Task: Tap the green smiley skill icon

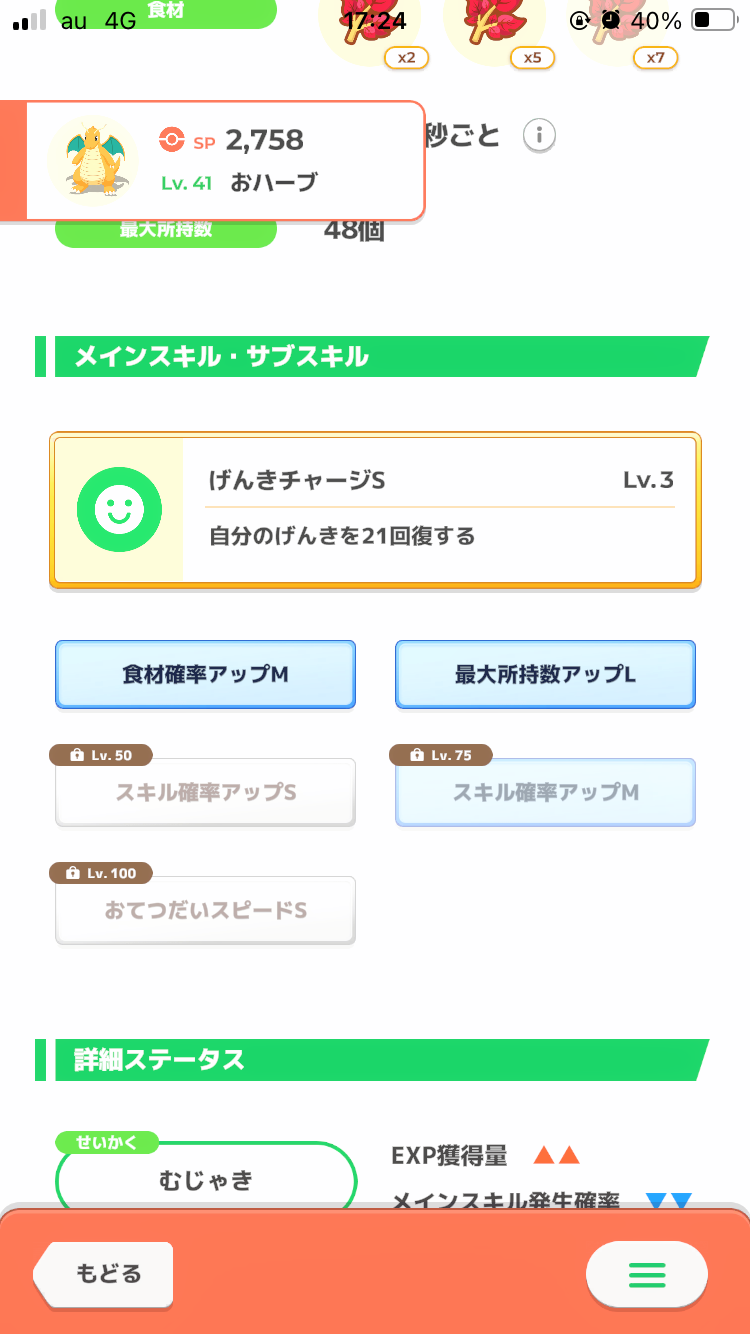Action: pos(119,511)
